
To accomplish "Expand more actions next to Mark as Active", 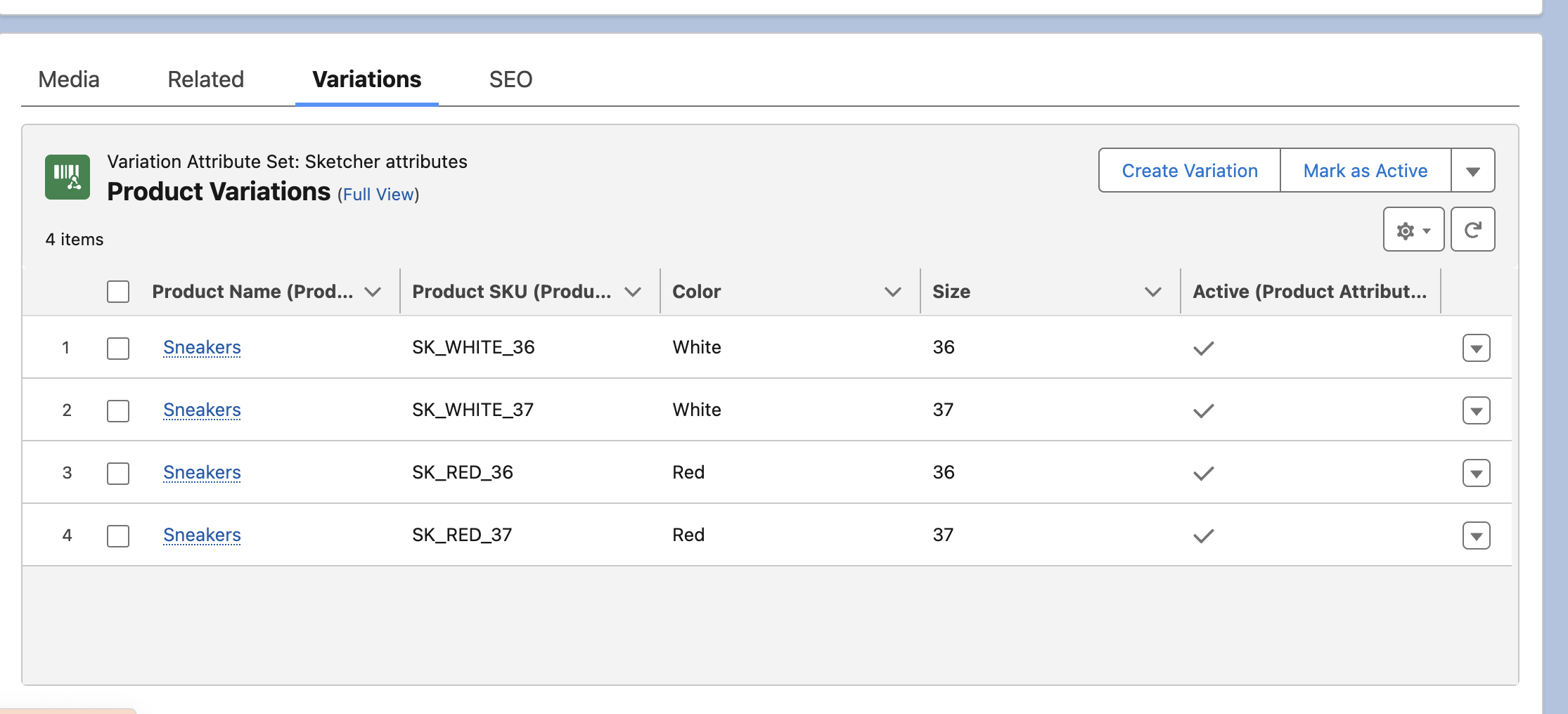I will tap(1472, 171).
